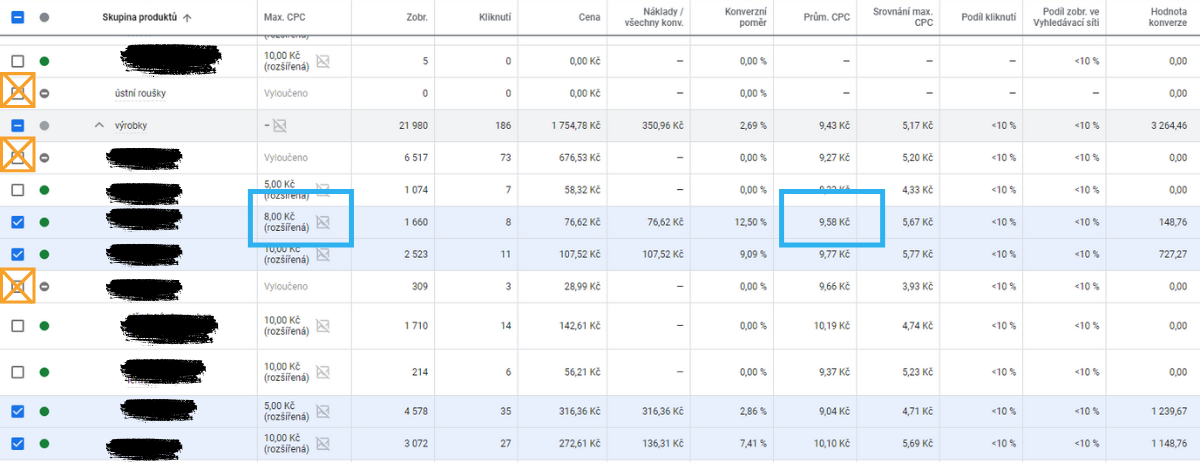The height and width of the screenshot is (462, 1200).
Task: Click the 136,31 Kč cost per conversion cell
Action: tap(661, 443)
